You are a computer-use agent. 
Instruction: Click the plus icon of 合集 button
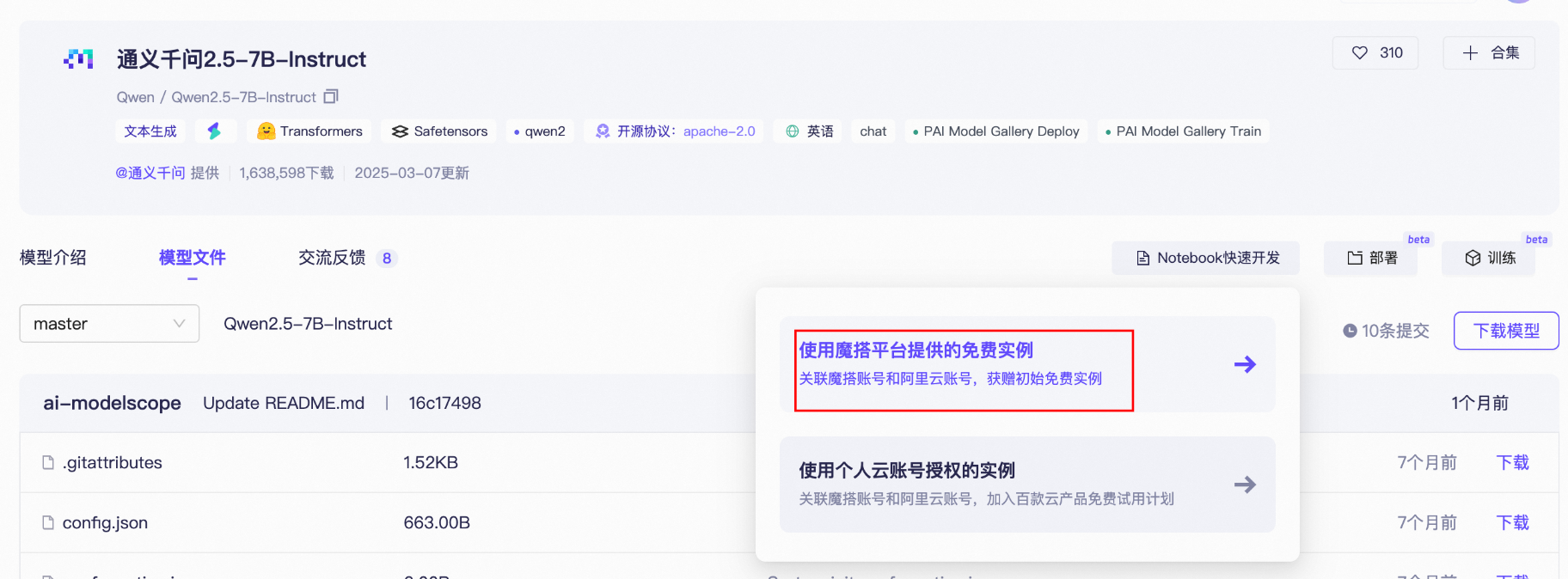click(1471, 52)
